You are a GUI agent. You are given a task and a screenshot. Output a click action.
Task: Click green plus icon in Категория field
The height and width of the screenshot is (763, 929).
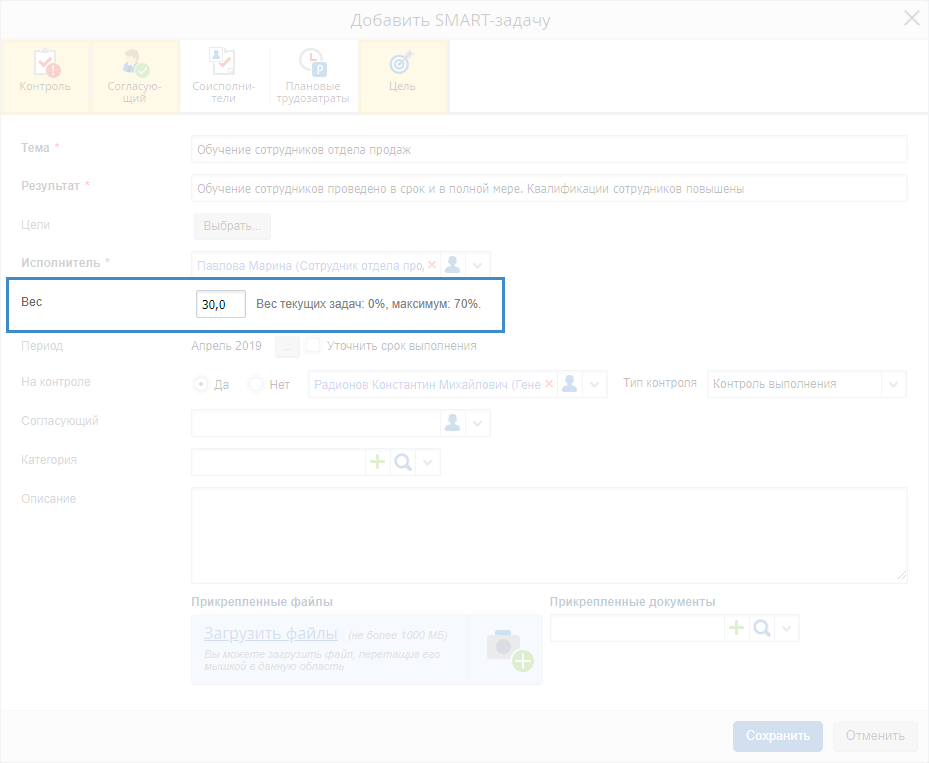(x=378, y=462)
